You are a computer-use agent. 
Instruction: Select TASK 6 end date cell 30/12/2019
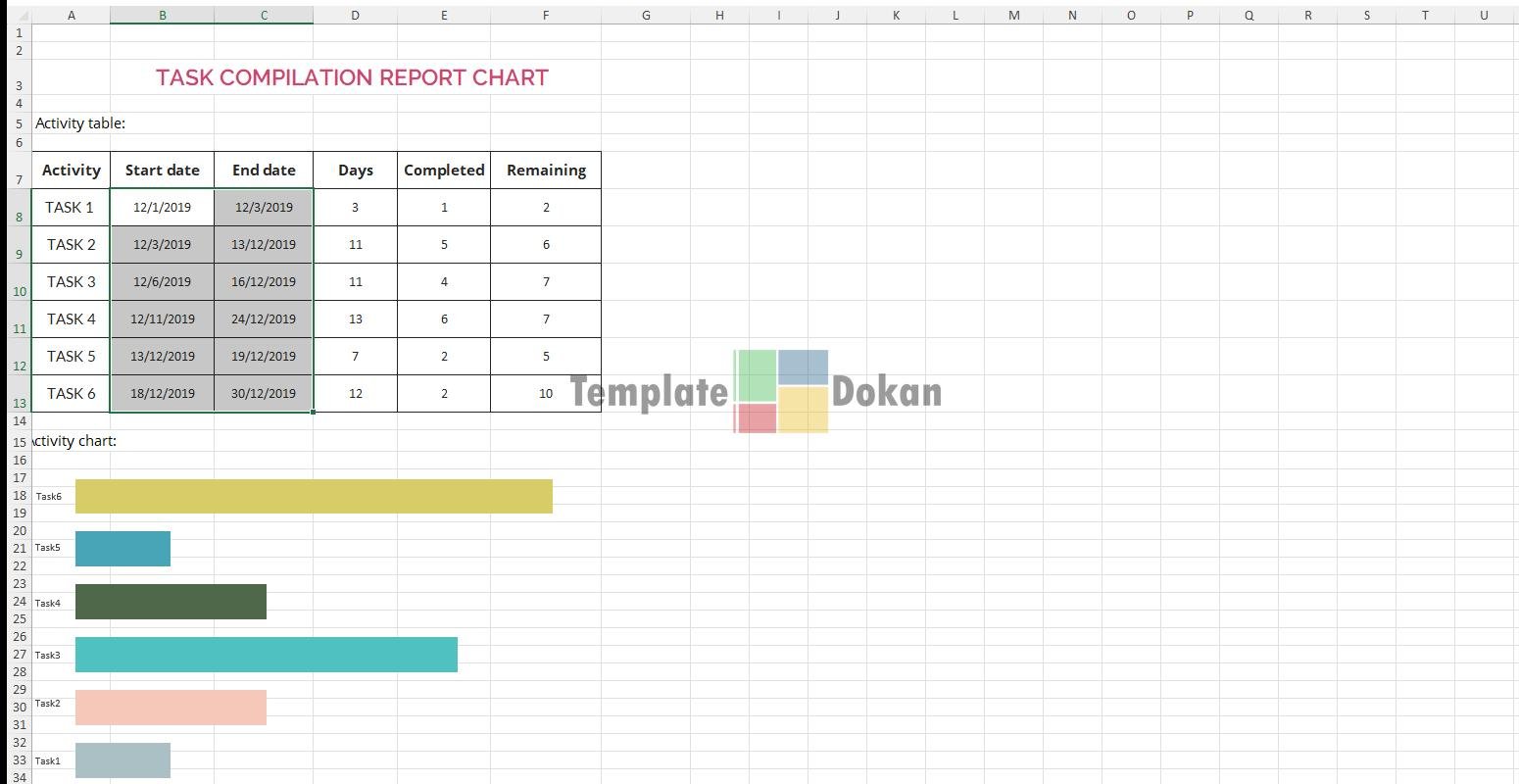coord(264,394)
